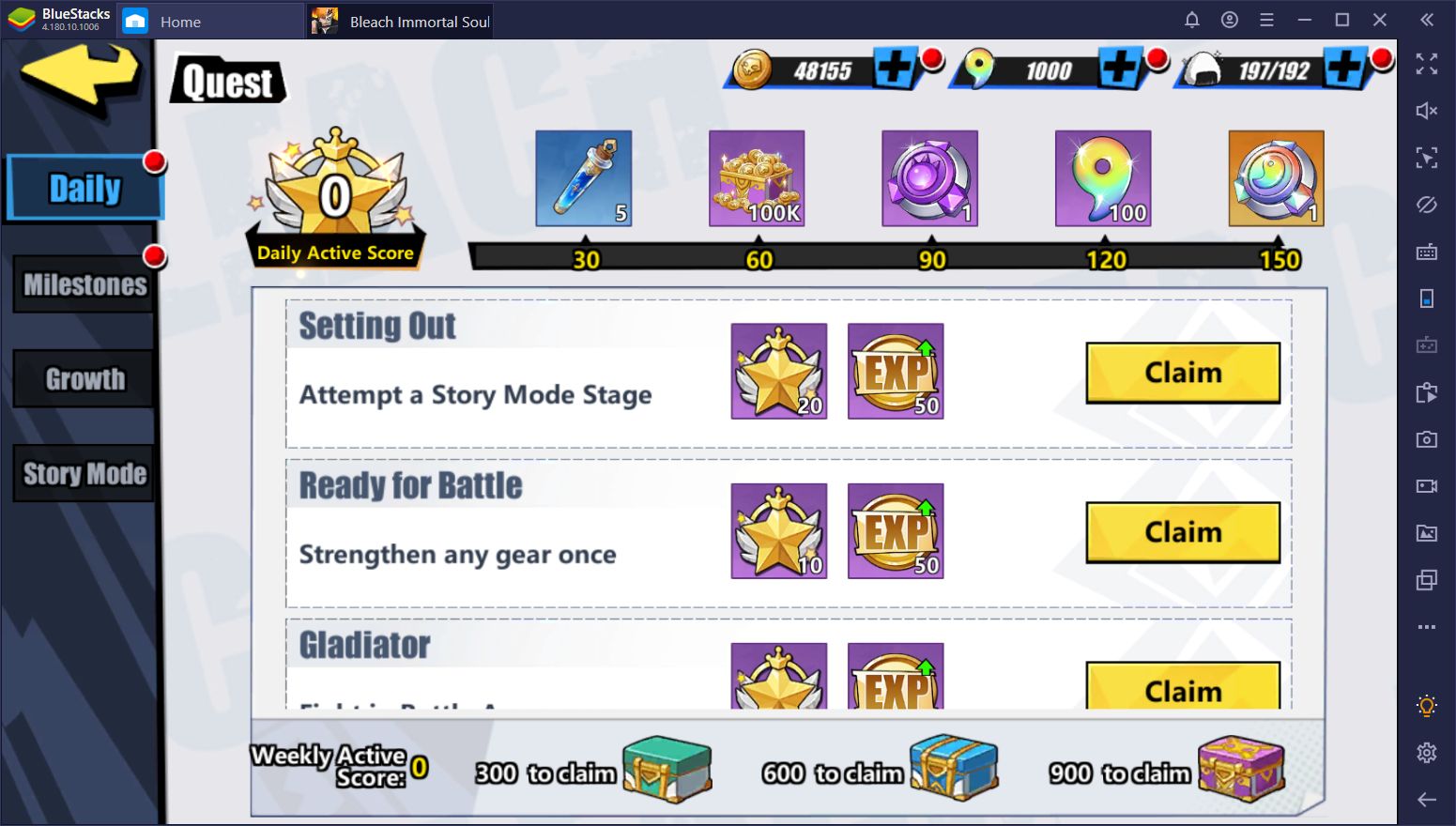Screen dimensions: 1456x826
Task: Open the green 300 weekly chest
Action: coord(667,769)
